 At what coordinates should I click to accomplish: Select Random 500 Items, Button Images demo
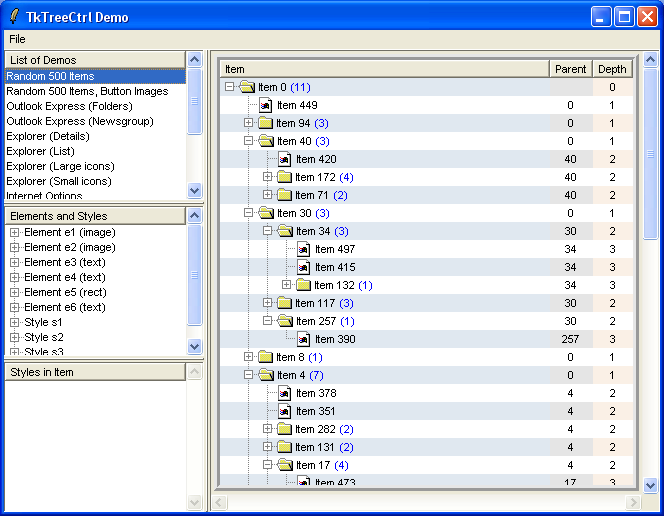pyautogui.click(x=95, y=91)
